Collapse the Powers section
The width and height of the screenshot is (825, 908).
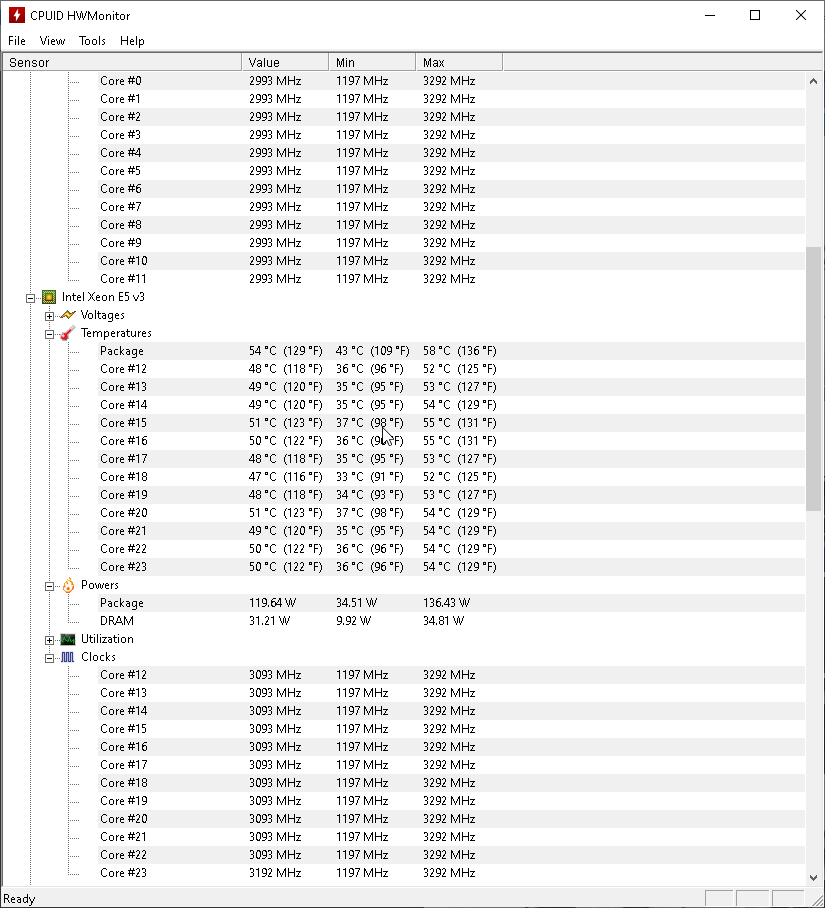tap(49, 585)
